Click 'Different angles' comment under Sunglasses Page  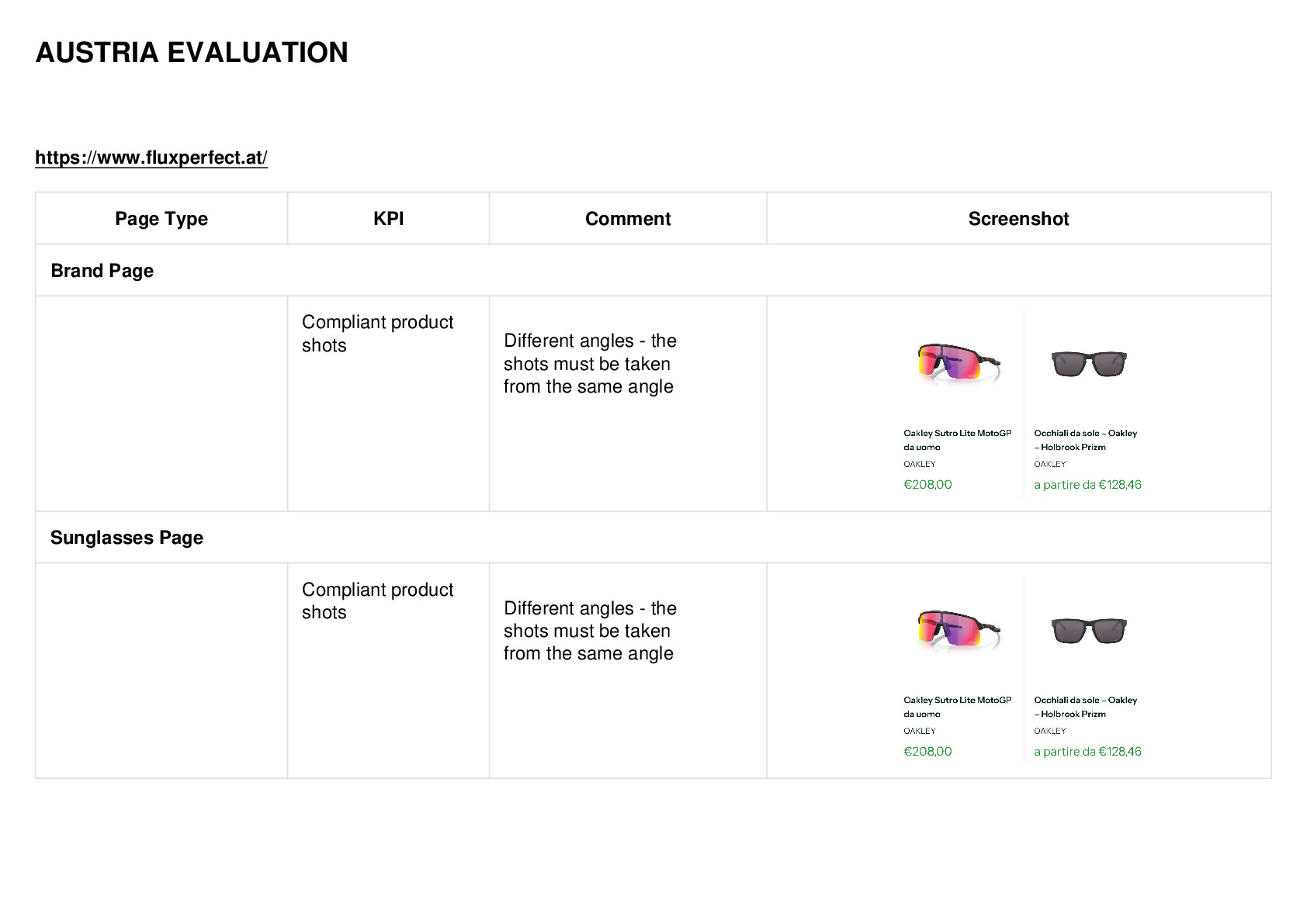[x=590, y=631]
